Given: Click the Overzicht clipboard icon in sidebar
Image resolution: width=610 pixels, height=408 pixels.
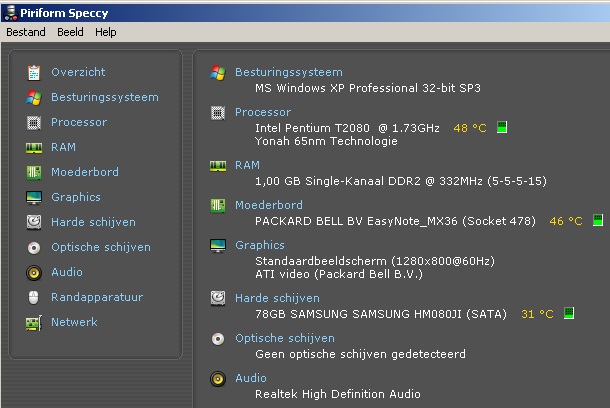Looking at the screenshot, I should [x=34, y=72].
